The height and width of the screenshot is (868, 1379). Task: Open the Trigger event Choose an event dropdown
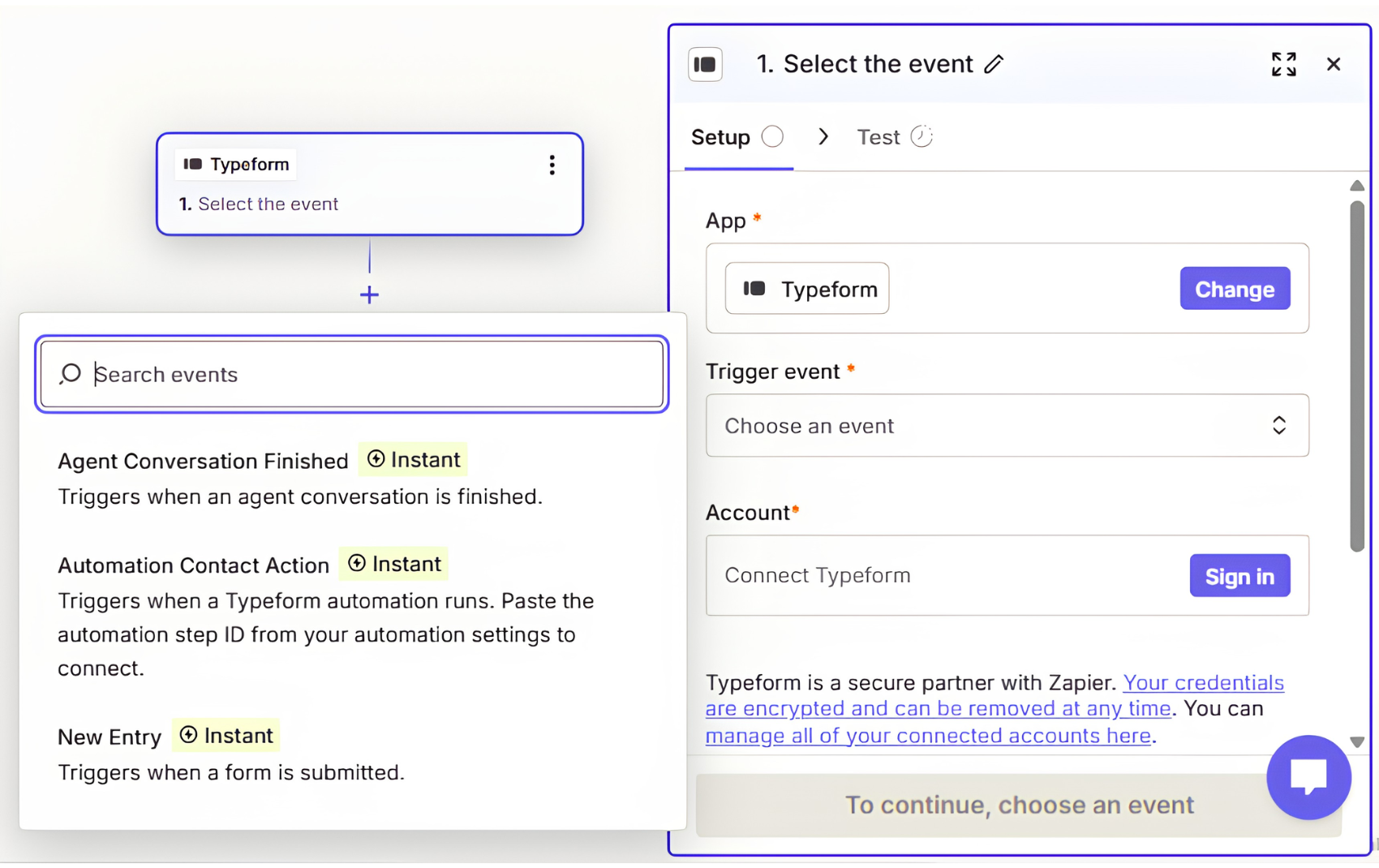coord(1007,425)
